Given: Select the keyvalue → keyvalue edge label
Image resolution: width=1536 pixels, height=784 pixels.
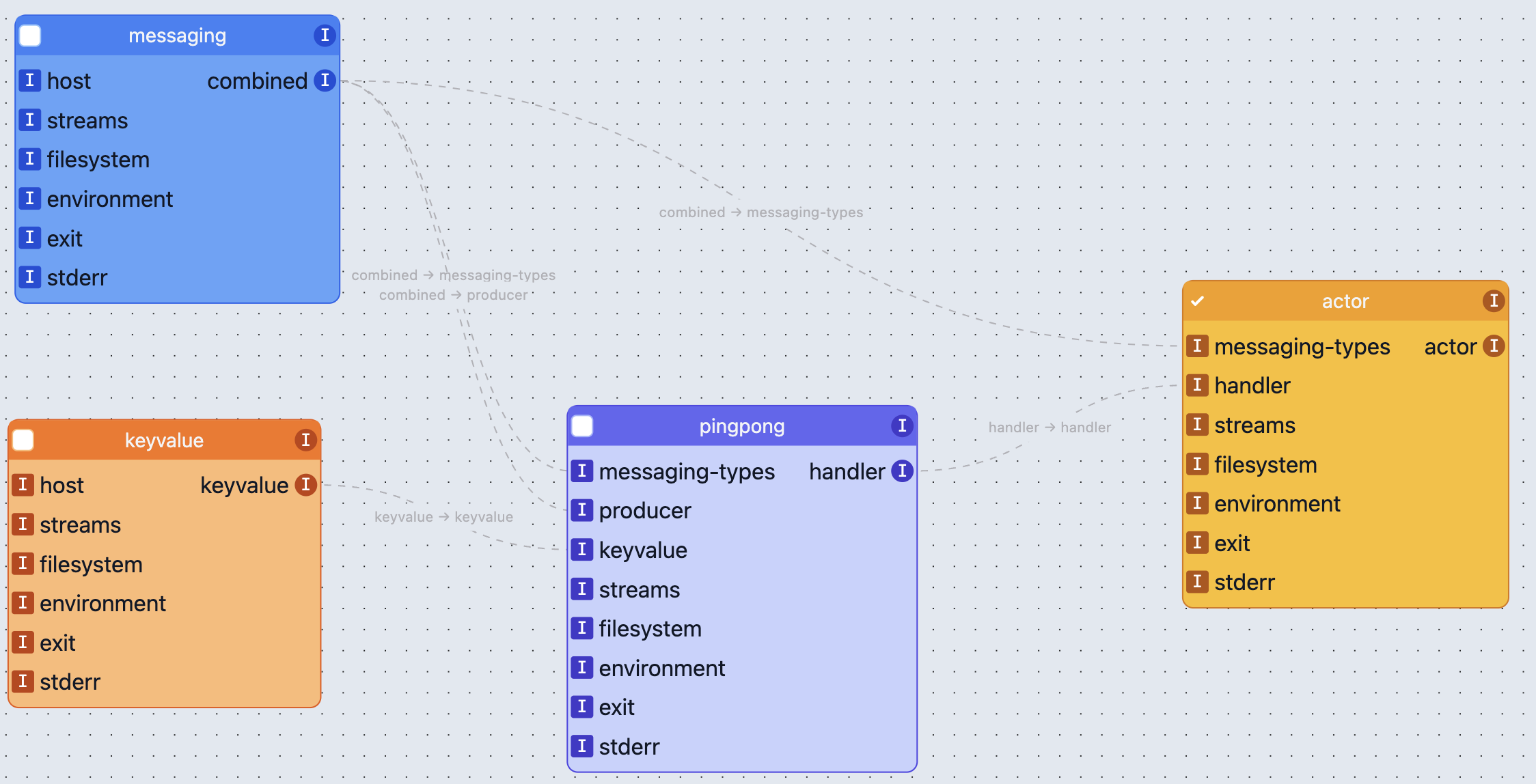Looking at the screenshot, I should pos(443,517).
